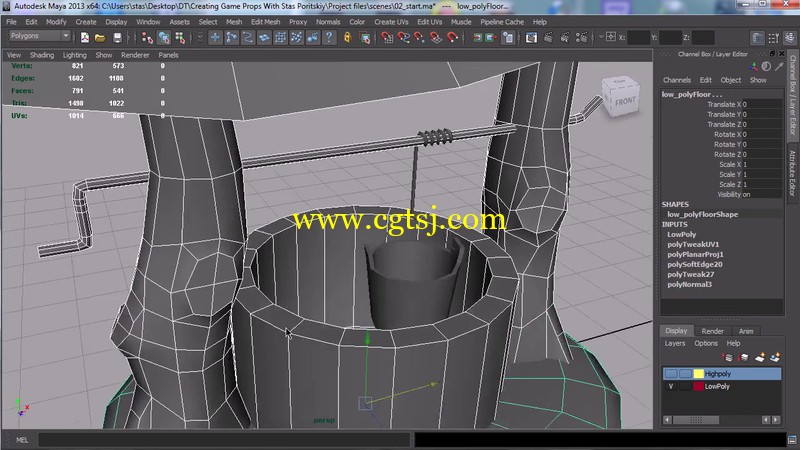Open the Edit Mesh menu
This screenshot has height=450, width=800.
pos(265,22)
